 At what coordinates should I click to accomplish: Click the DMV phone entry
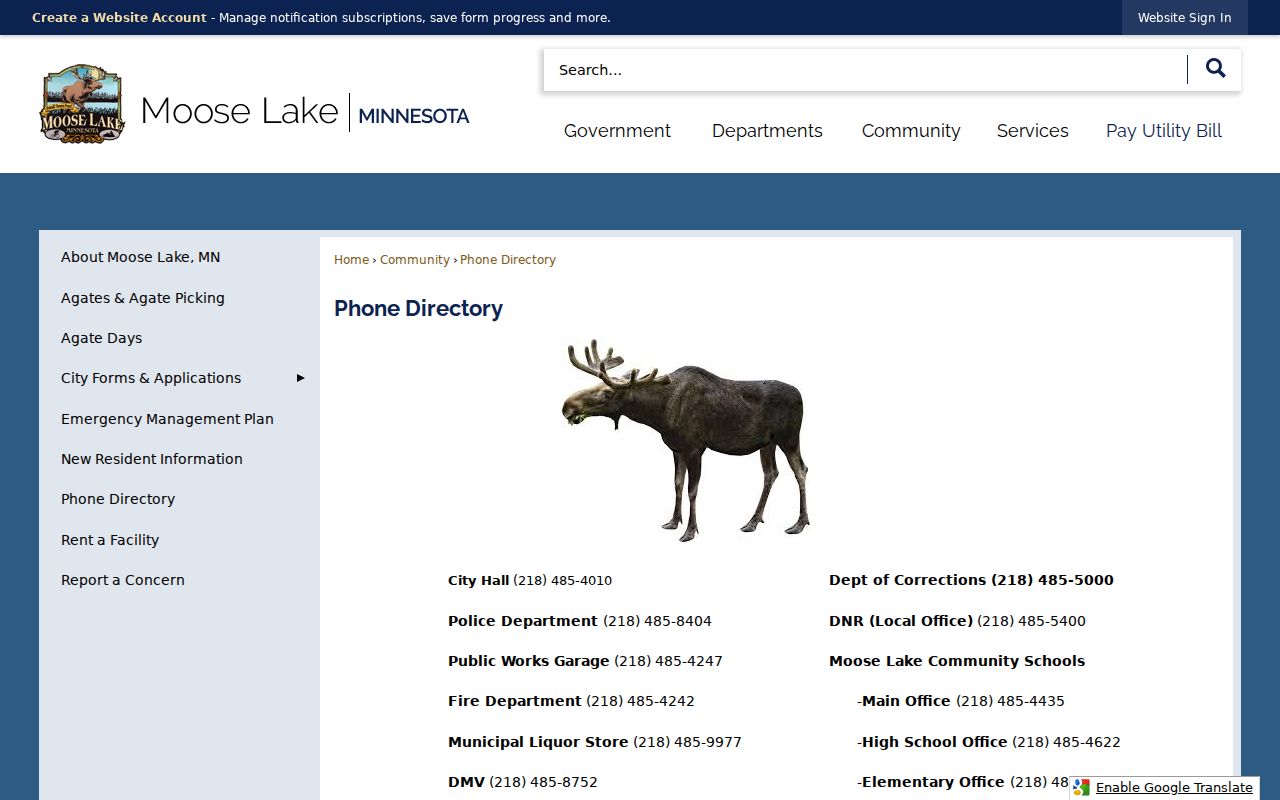(x=523, y=782)
